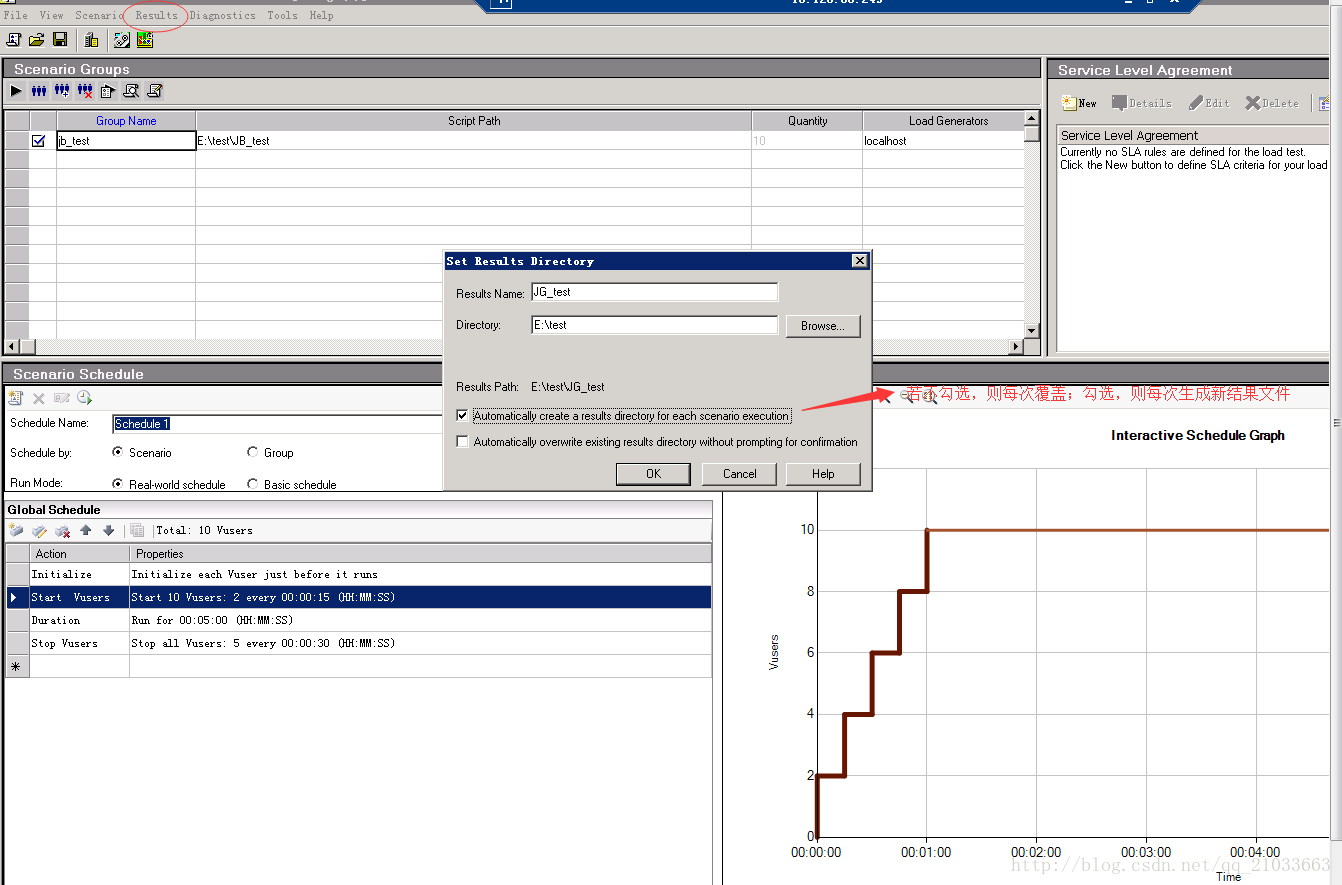This screenshot has width=1342, height=885.
Task: Click the Delete Schedule X icon
Action: [39, 398]
